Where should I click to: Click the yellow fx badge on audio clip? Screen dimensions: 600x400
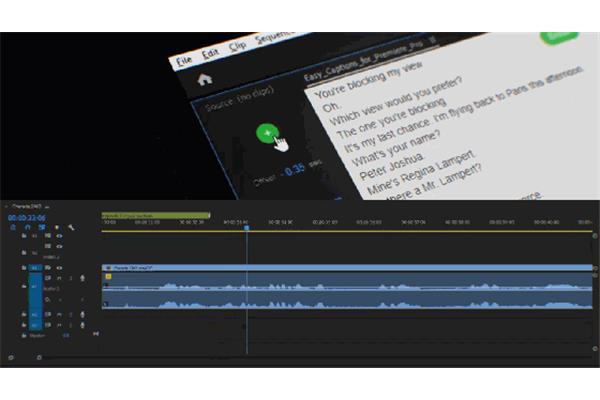point(108,276)
